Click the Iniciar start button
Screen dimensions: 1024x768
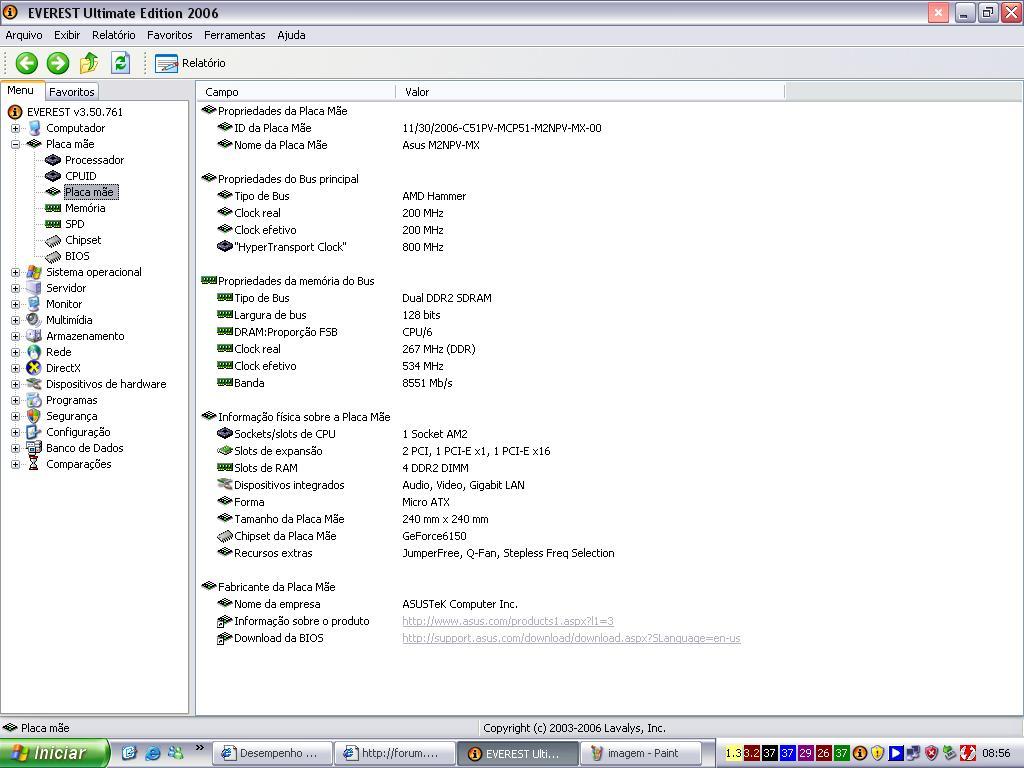point(54,753)
